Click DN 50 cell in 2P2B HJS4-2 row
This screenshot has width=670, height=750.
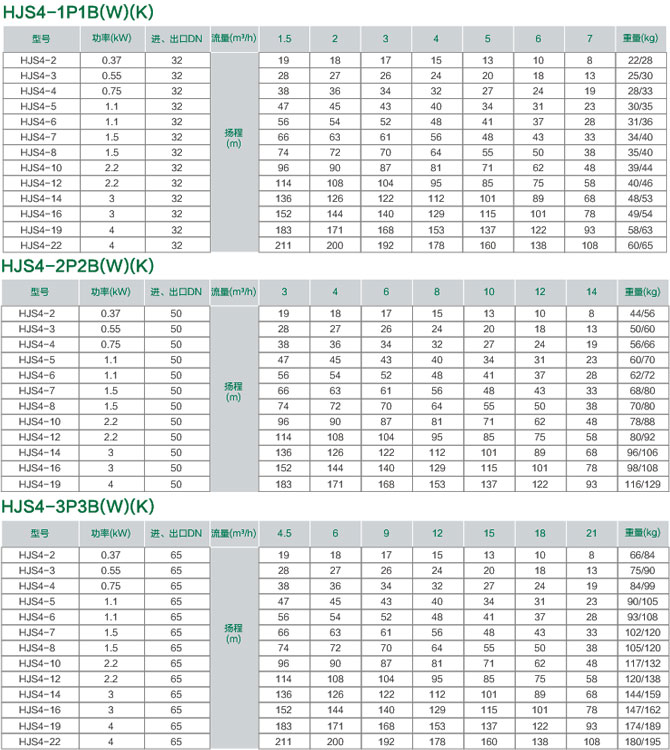176,313
